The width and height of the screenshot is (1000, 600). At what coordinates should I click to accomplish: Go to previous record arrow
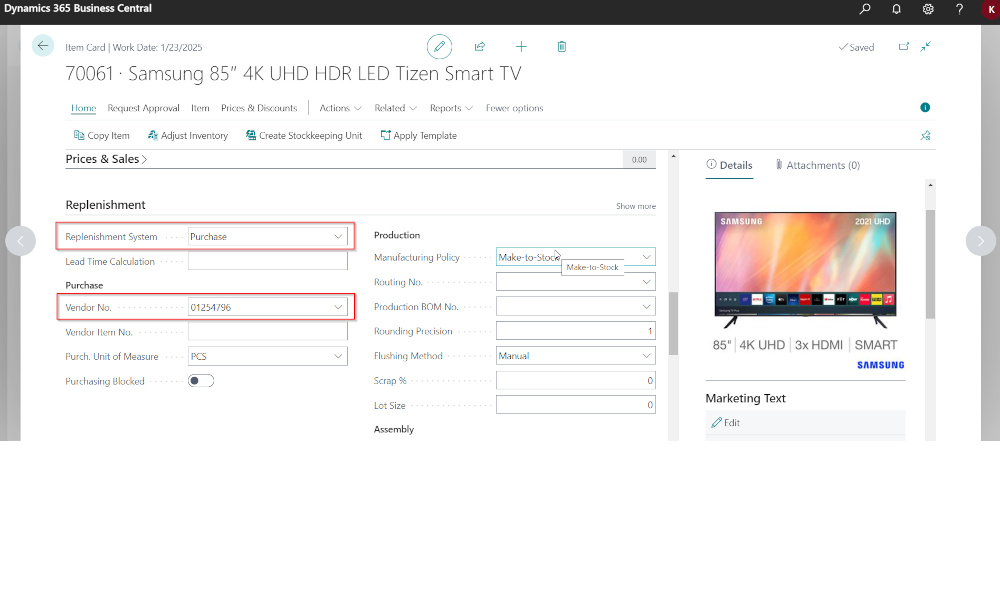[x=20, y=241]
